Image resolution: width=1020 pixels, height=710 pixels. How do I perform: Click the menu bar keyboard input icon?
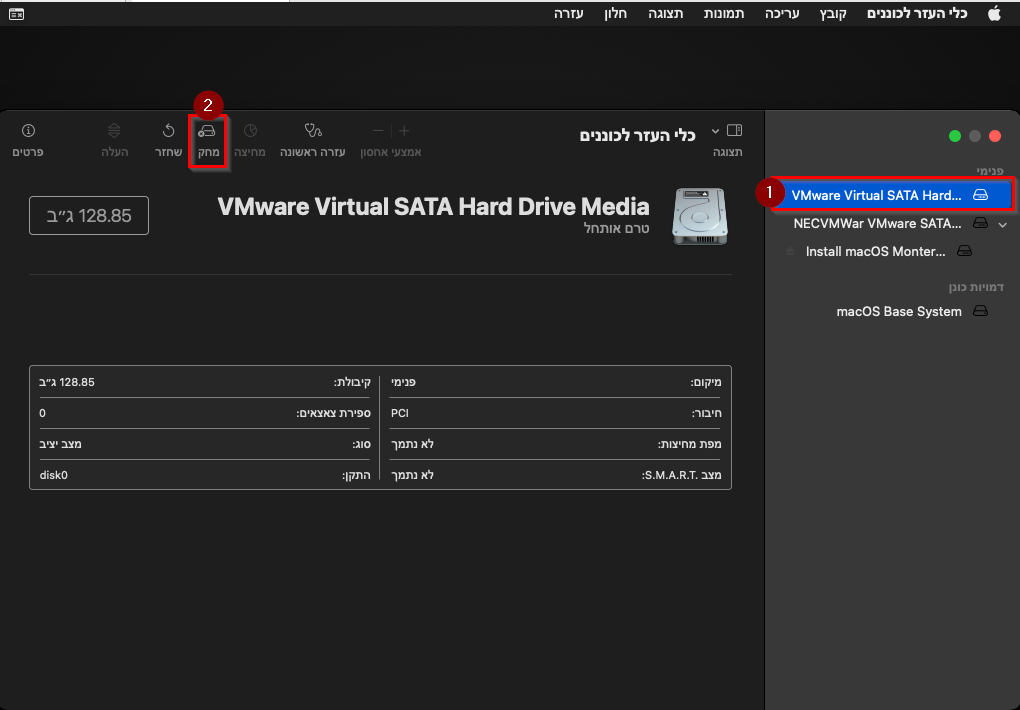(17, 14)
